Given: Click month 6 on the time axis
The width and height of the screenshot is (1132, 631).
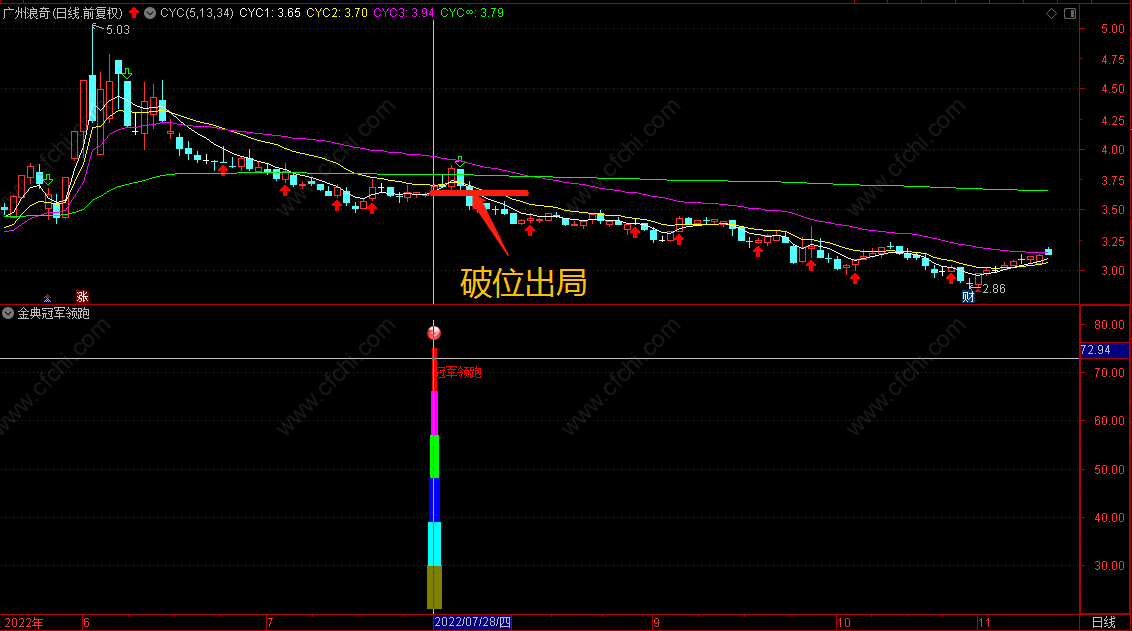Looking at the screenshot, I should tap(87, 623).
